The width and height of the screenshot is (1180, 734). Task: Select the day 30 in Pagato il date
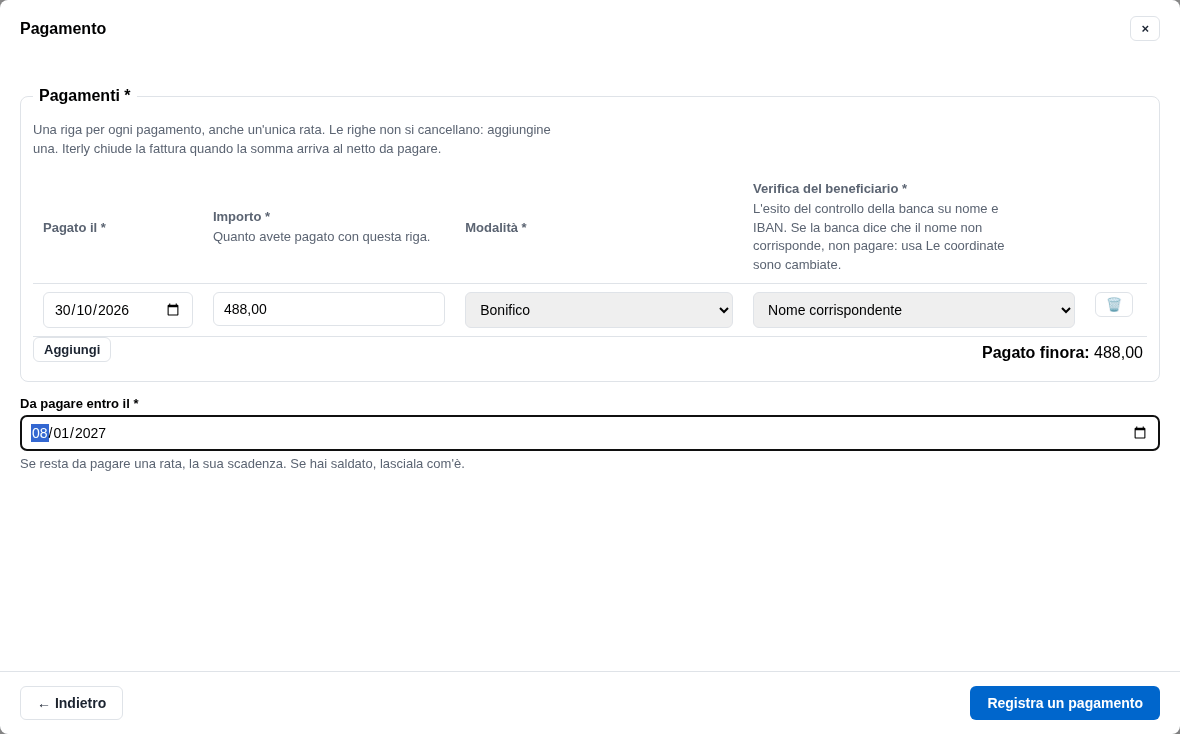click(x=63, y=310)
